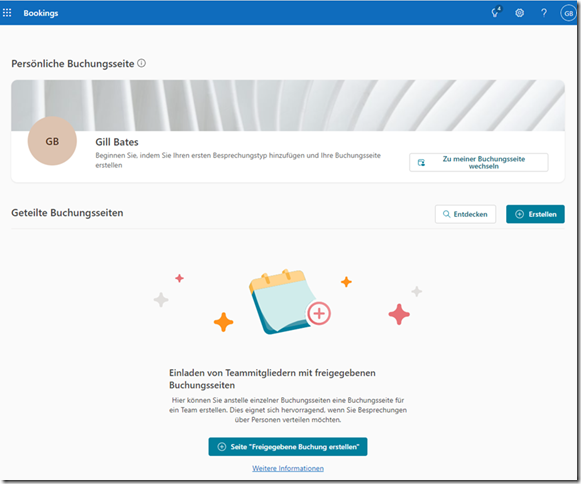Click Seite "Freigegebene Buchung erstellen" button
The height and width of the screenshot is (484, 581).
288,447
